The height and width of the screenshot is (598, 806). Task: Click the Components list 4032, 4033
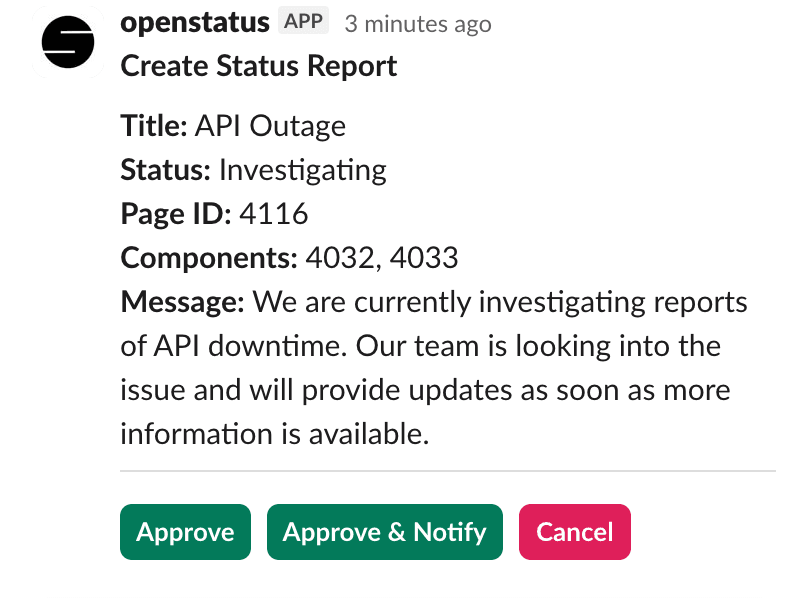(382, 257)
